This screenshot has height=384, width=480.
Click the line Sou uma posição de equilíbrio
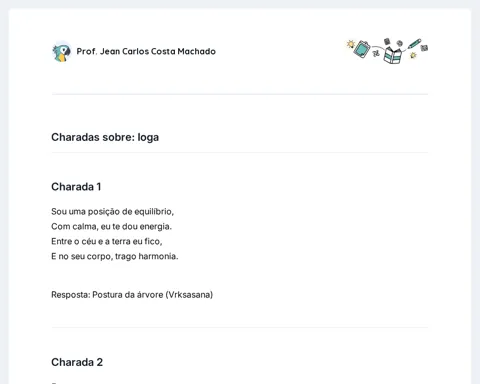(x=112, y=212)
